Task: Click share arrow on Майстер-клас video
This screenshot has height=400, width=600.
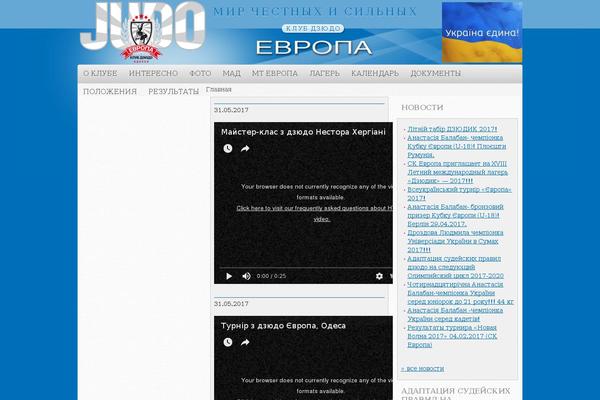Action: [x=245, y=149]
